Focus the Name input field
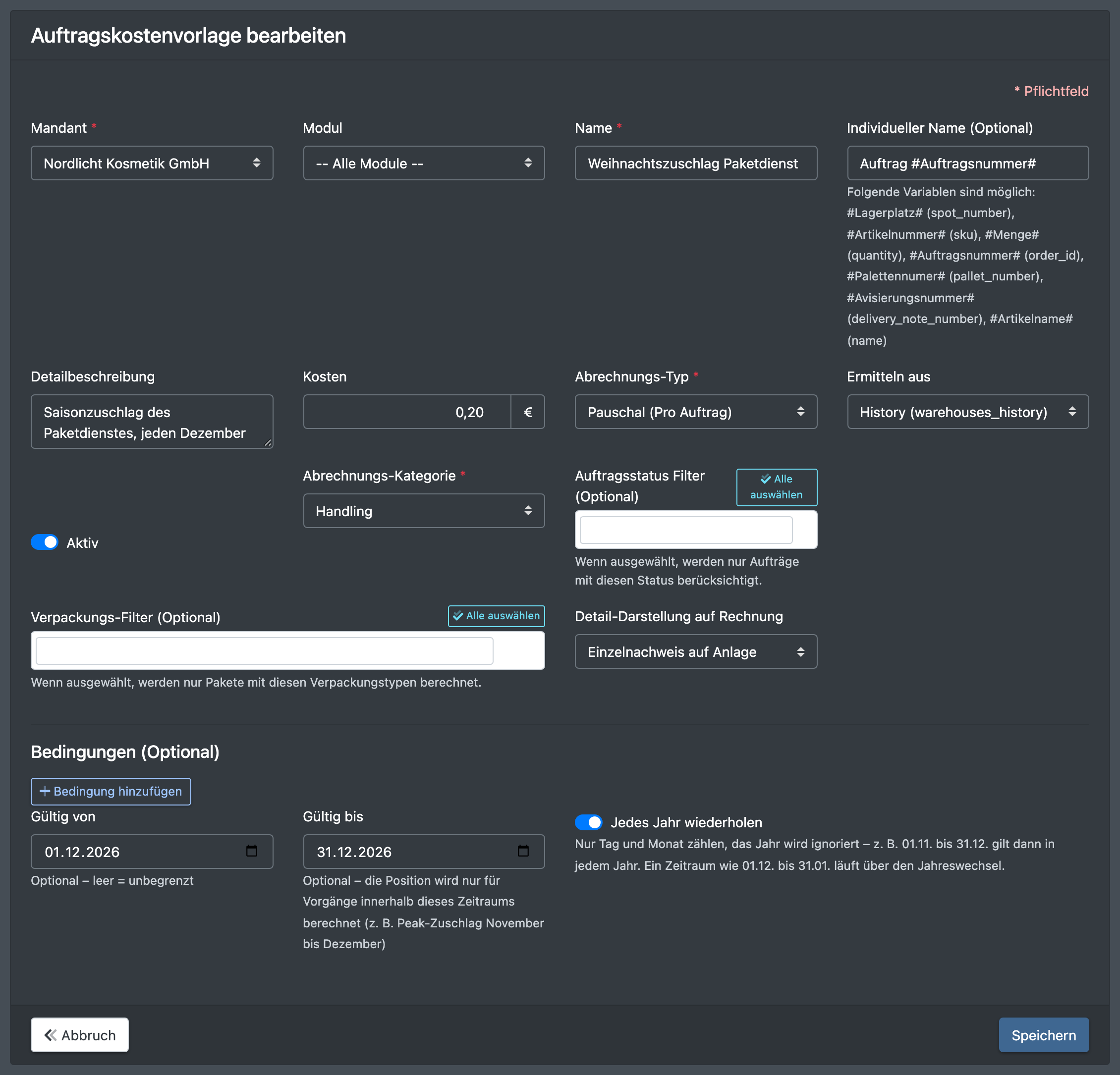The height and width of the screenshot is (1075, 1120). (696, 163)
